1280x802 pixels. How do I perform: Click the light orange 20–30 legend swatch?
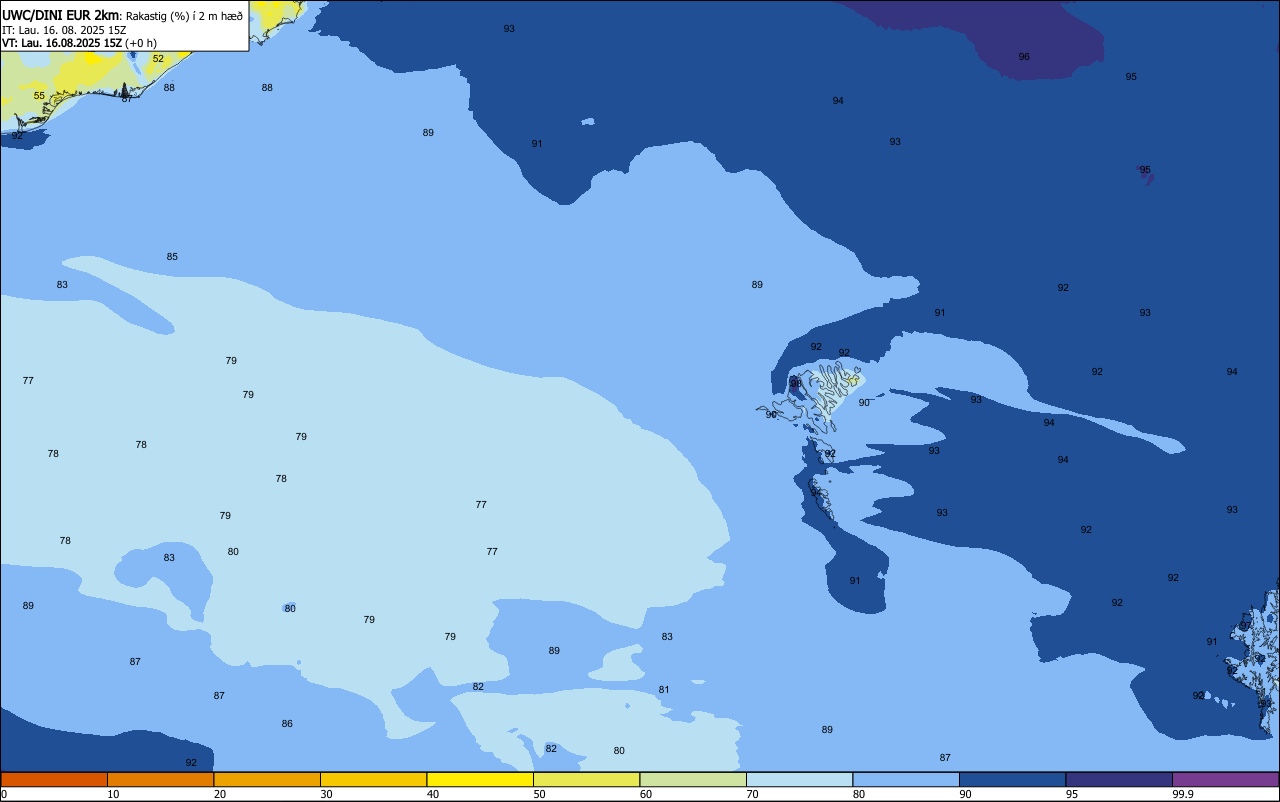pos(267,779)
